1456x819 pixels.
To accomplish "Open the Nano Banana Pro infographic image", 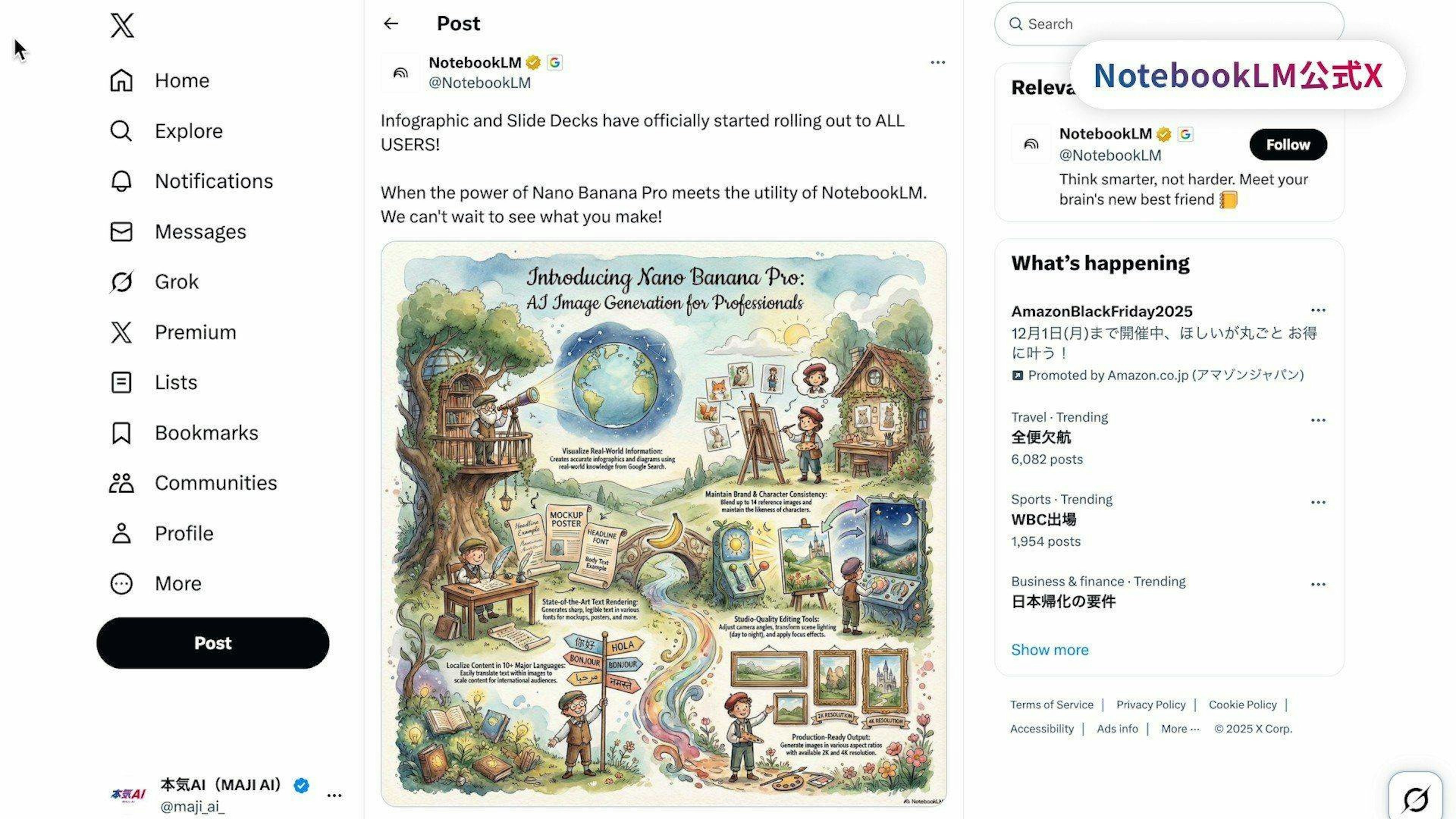I will (664, 523).
